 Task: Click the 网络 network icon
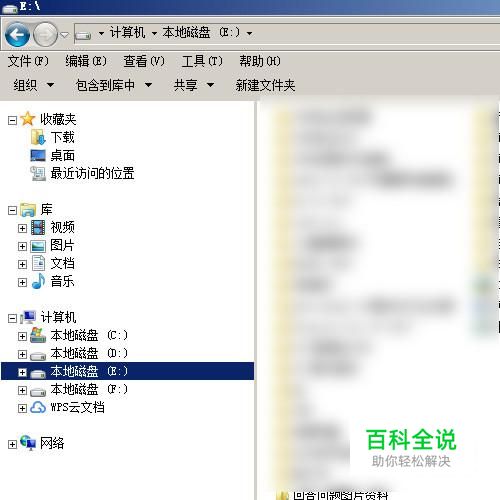pyautogui.click(x=28, y=443)
